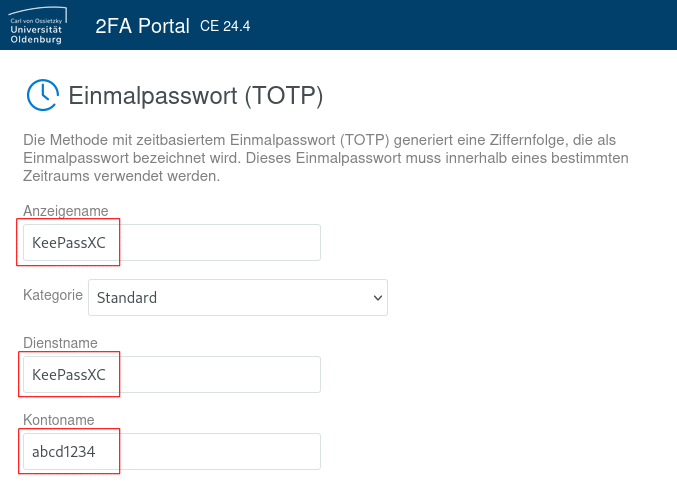The width and height of the screenshot is (677, 485).
Task: Click the Kontoname field label
Action: pos(58,420)
